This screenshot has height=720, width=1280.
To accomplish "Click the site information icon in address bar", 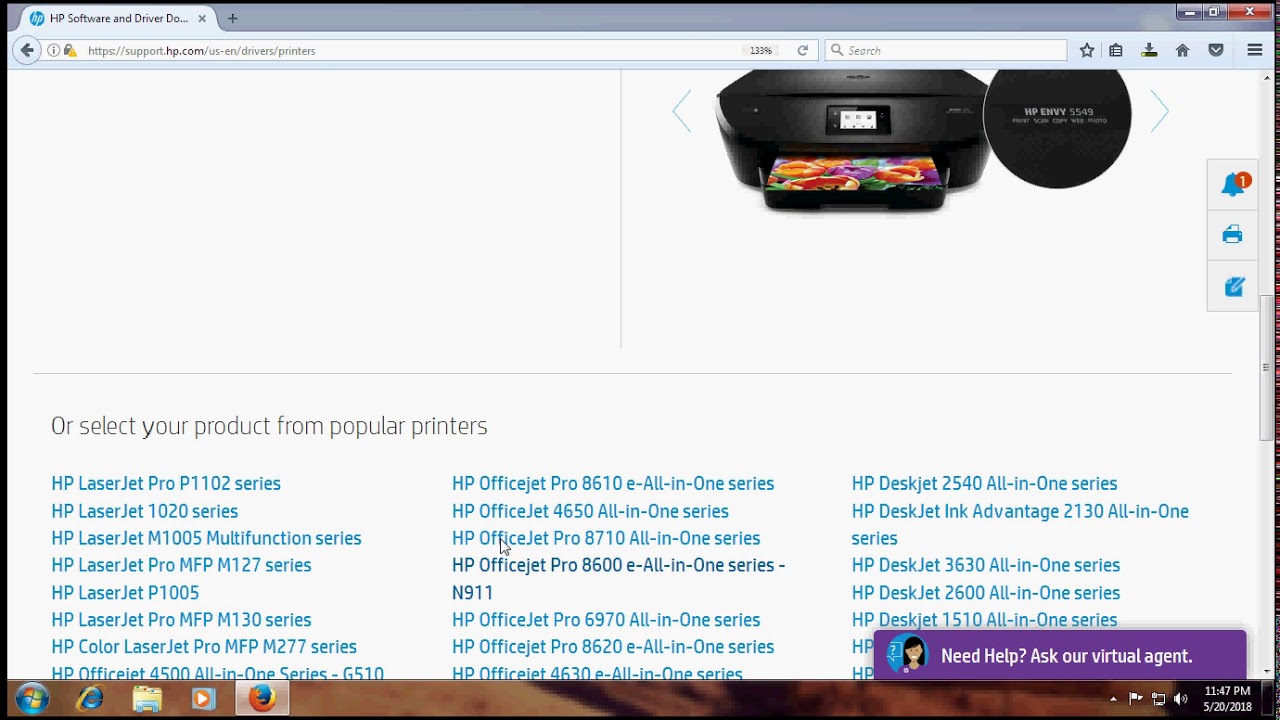I will pyautogui.click(x=53, y=50).
